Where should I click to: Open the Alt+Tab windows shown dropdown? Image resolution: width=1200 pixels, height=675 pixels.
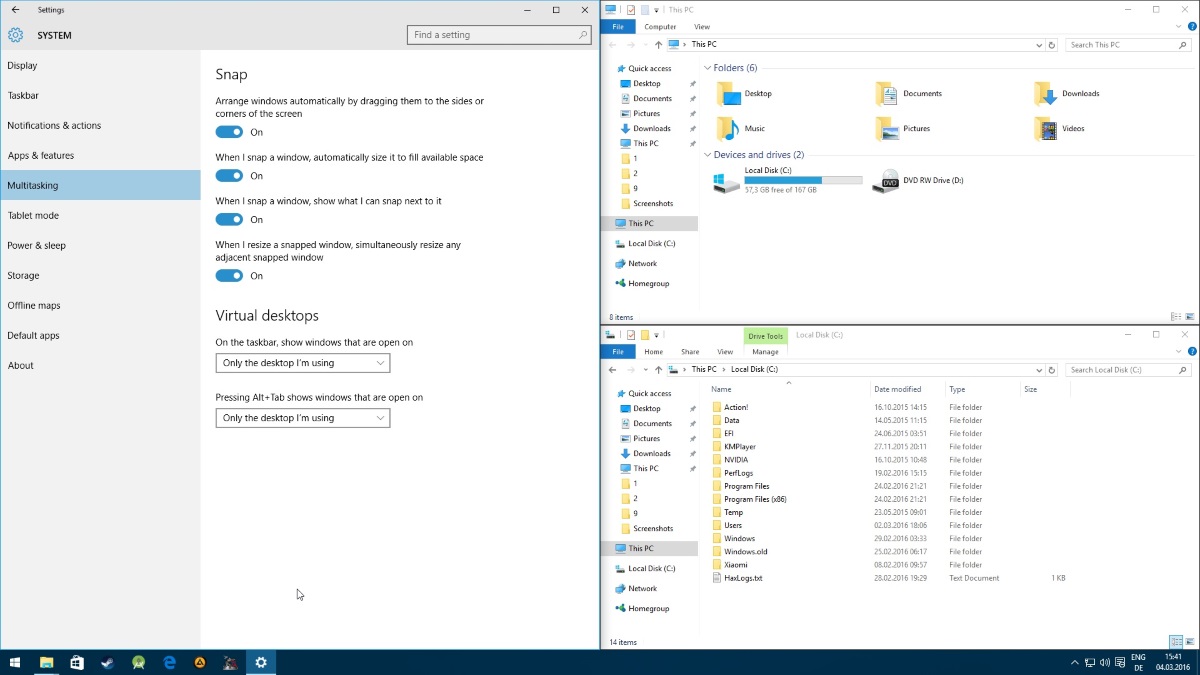(302, 418)
